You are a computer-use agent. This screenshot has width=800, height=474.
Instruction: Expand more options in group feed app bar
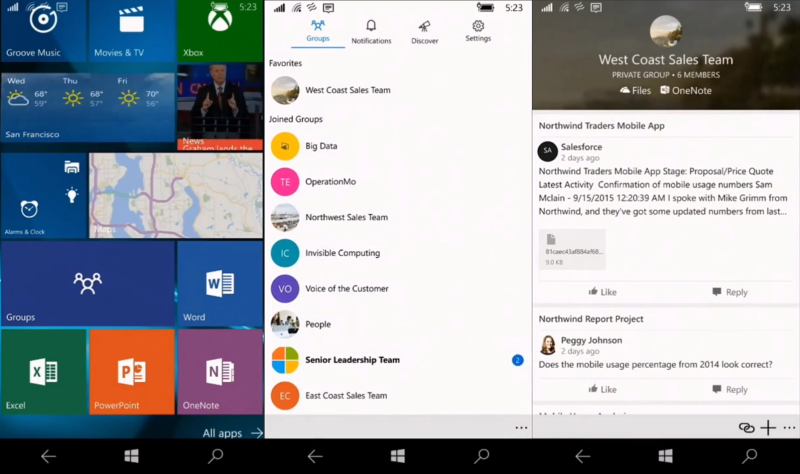point(789,428)
